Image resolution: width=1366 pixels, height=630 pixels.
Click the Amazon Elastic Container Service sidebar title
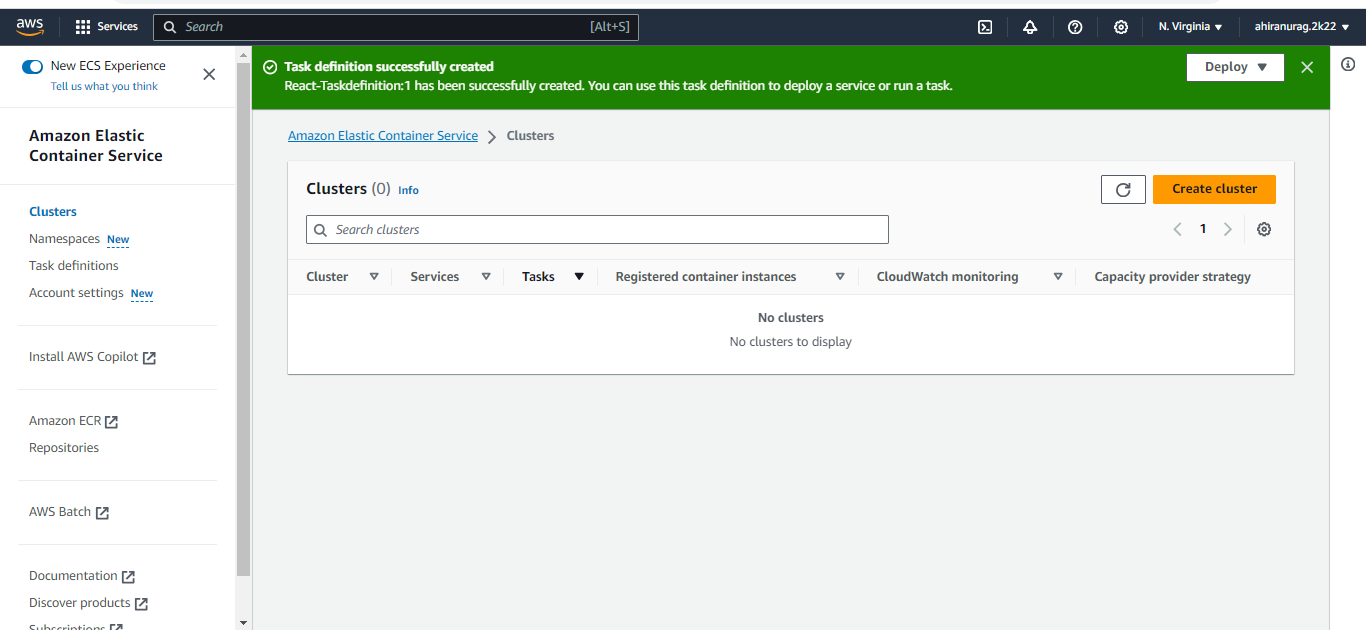(x=96, y=146)
